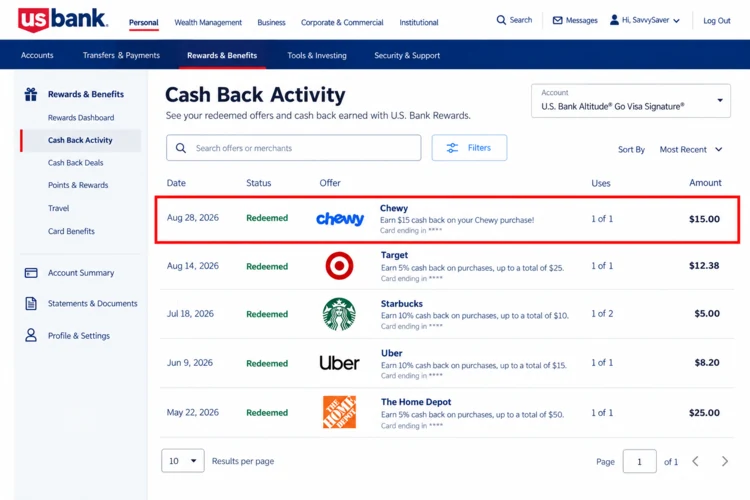Open Transfers & Payments menu
Viewport: 750px width, 500px height.
(x=121, y=55)
